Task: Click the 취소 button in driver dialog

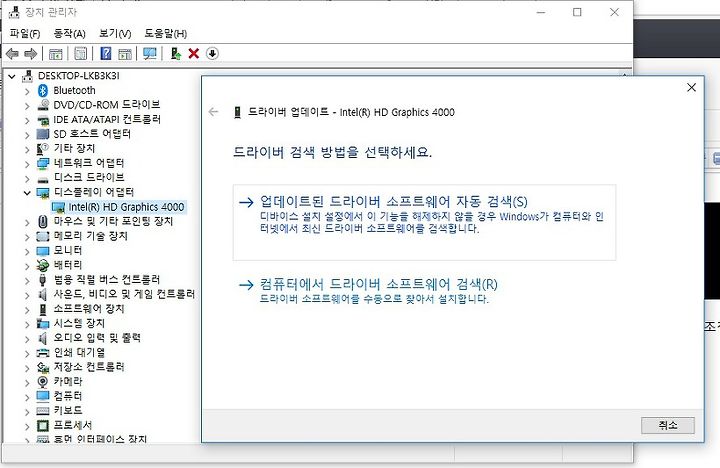Action: click(668, 425)
